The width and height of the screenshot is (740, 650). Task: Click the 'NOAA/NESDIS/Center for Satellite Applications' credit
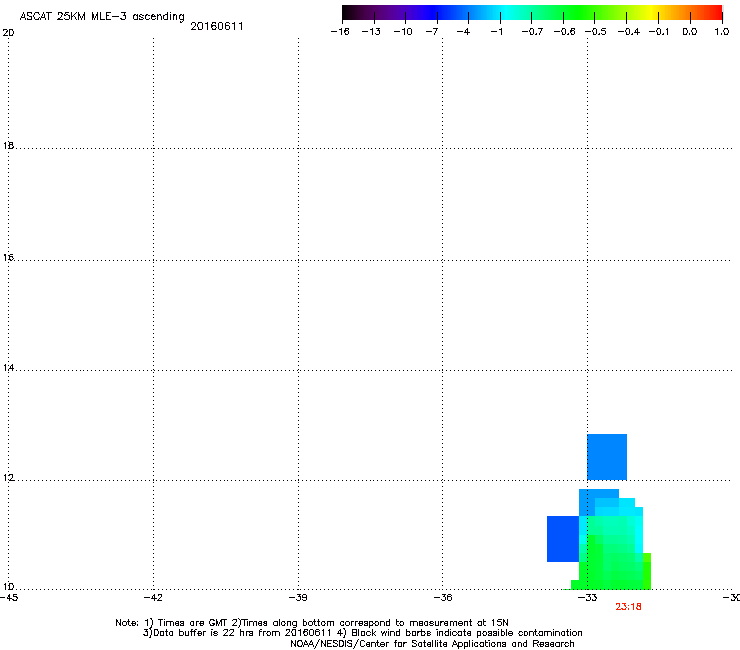pos(432,644)
